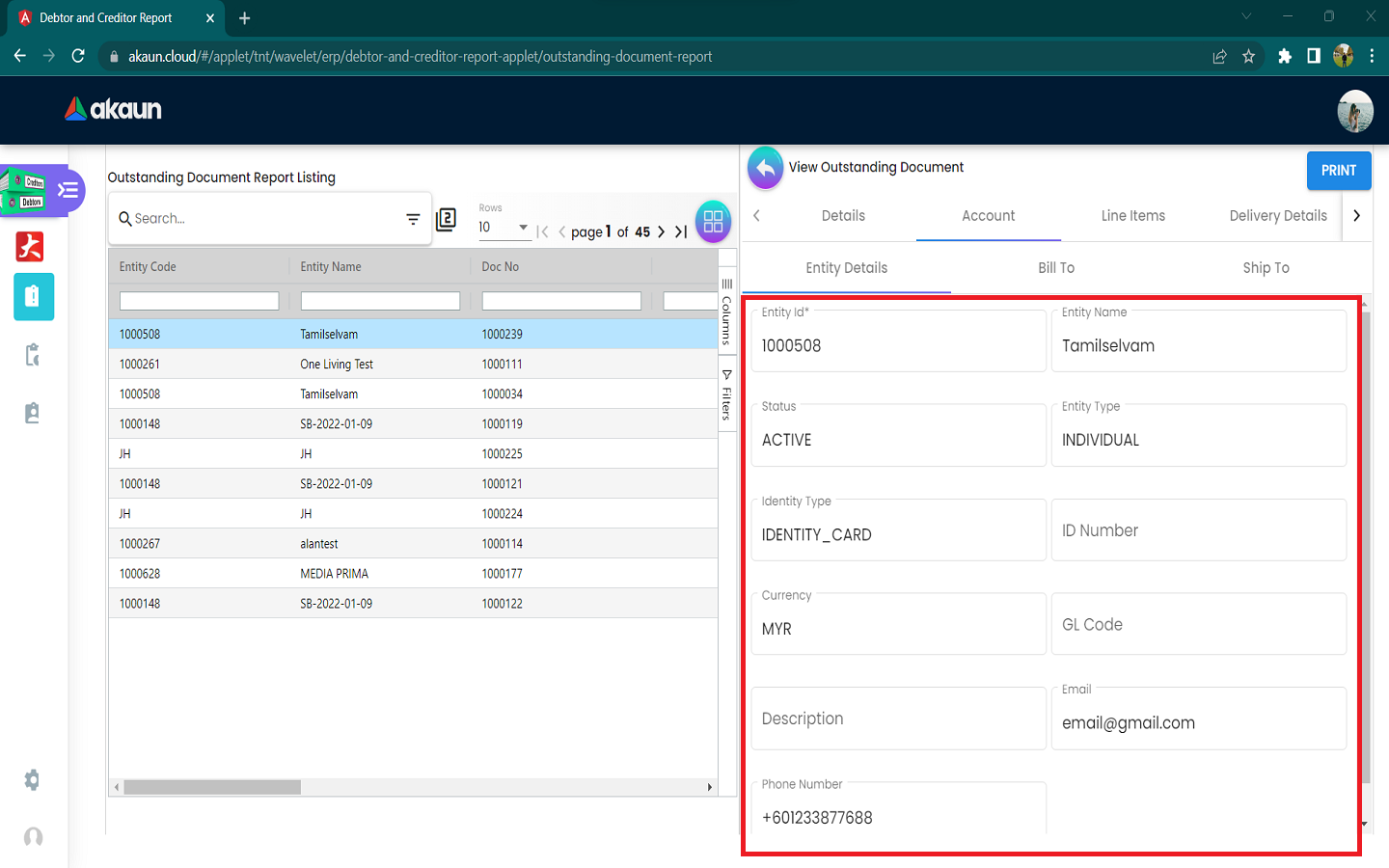Click the multi-page copy icon beside search

pyautogui.click(x=446, y=220)
